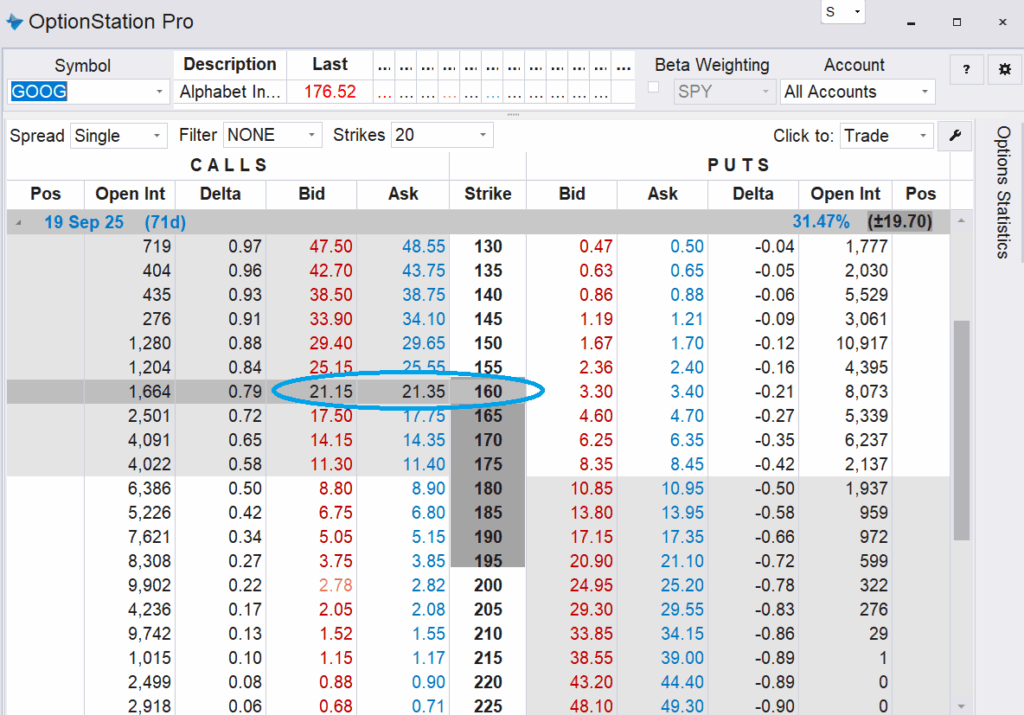Open the help question mark button

pyautogui.click(x=967, y=69)
